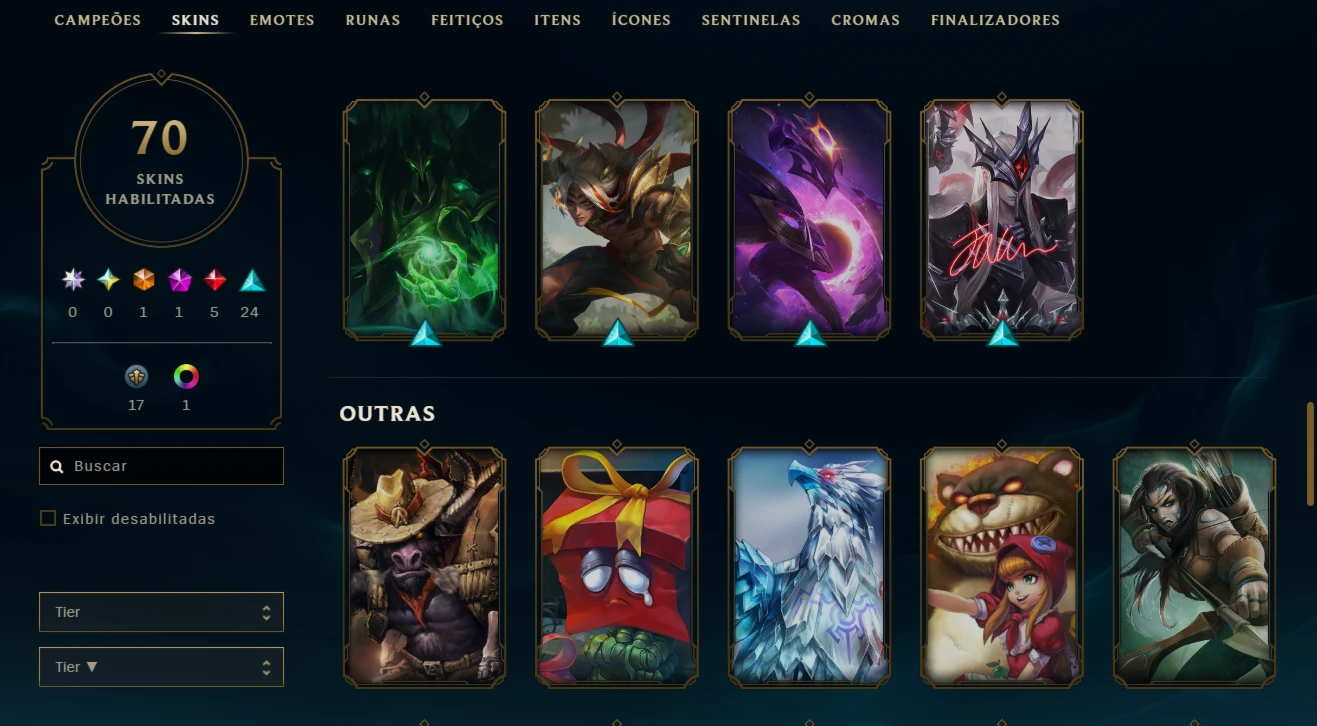Screen dimensions: 1317x726
Task: Click the legacy crest icon showing 17
Action: [x=136, y=377]
